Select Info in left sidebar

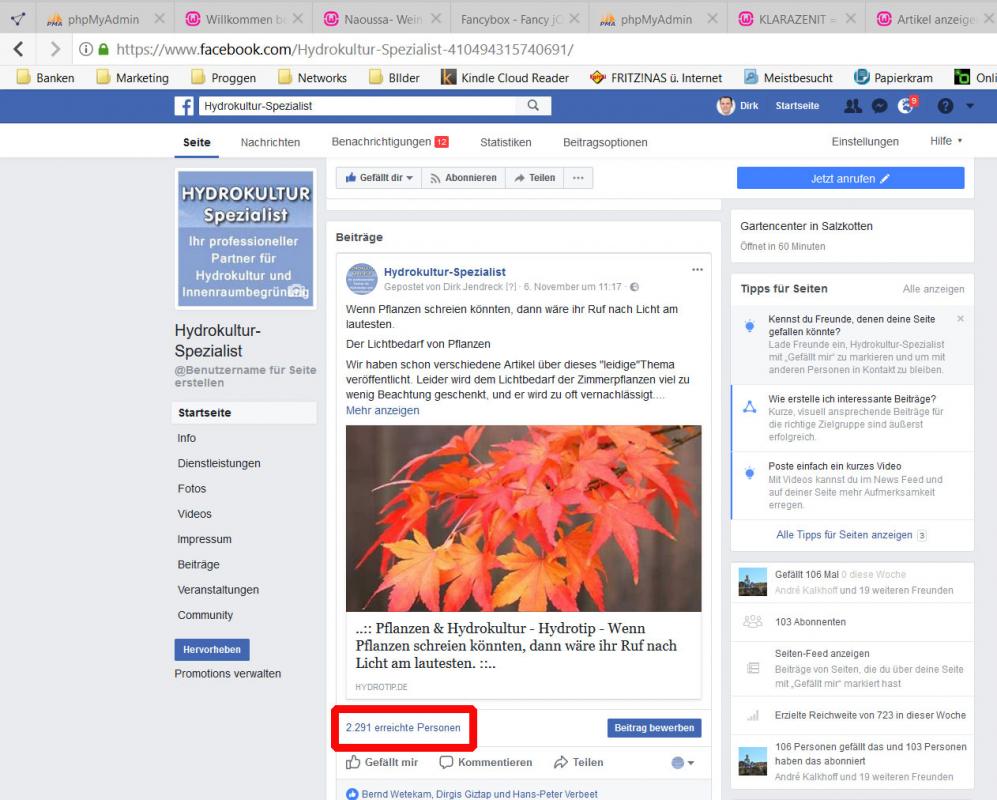pyautogui.click(x=186, y=438)
